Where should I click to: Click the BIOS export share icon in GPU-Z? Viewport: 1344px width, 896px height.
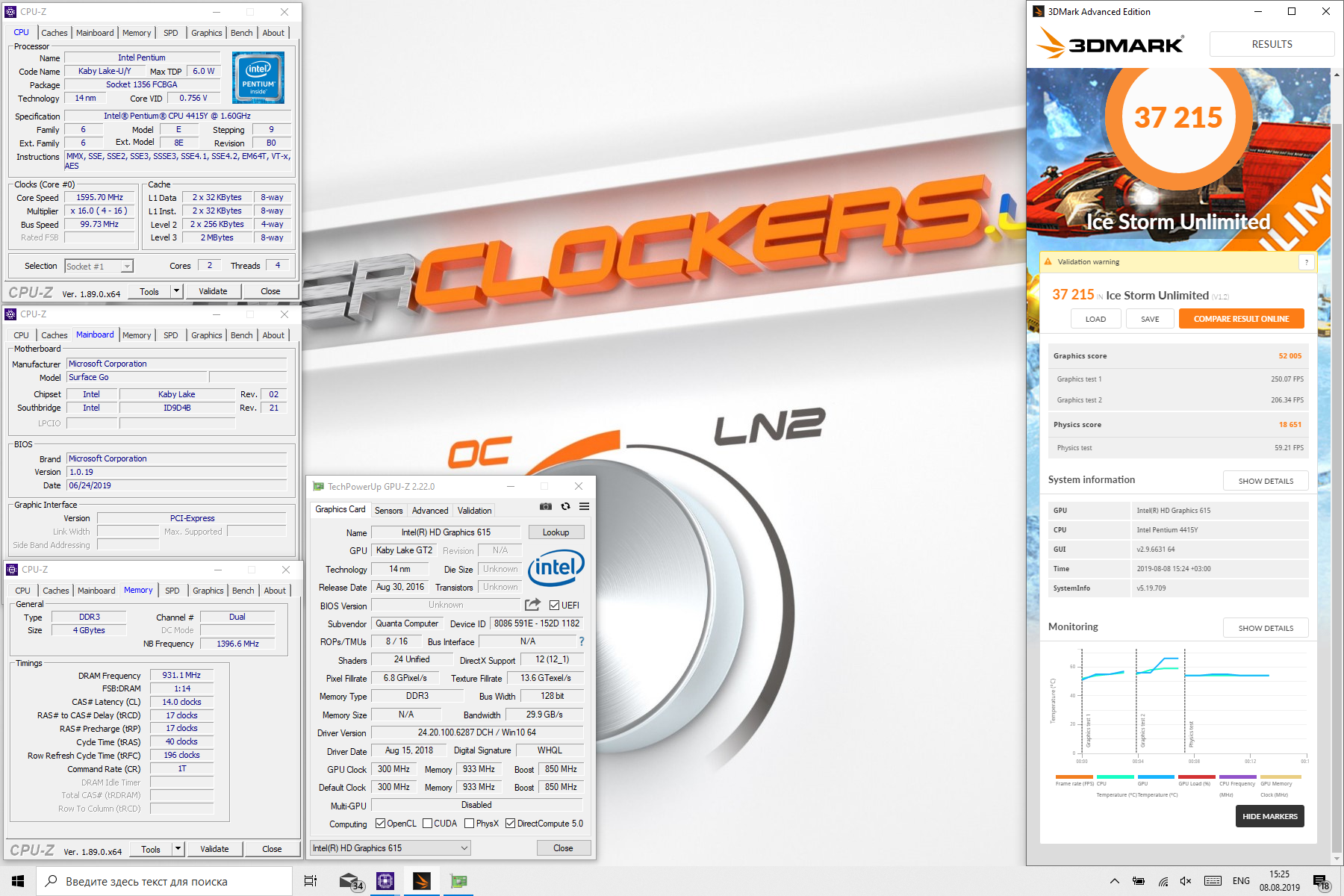pos(532,605)
